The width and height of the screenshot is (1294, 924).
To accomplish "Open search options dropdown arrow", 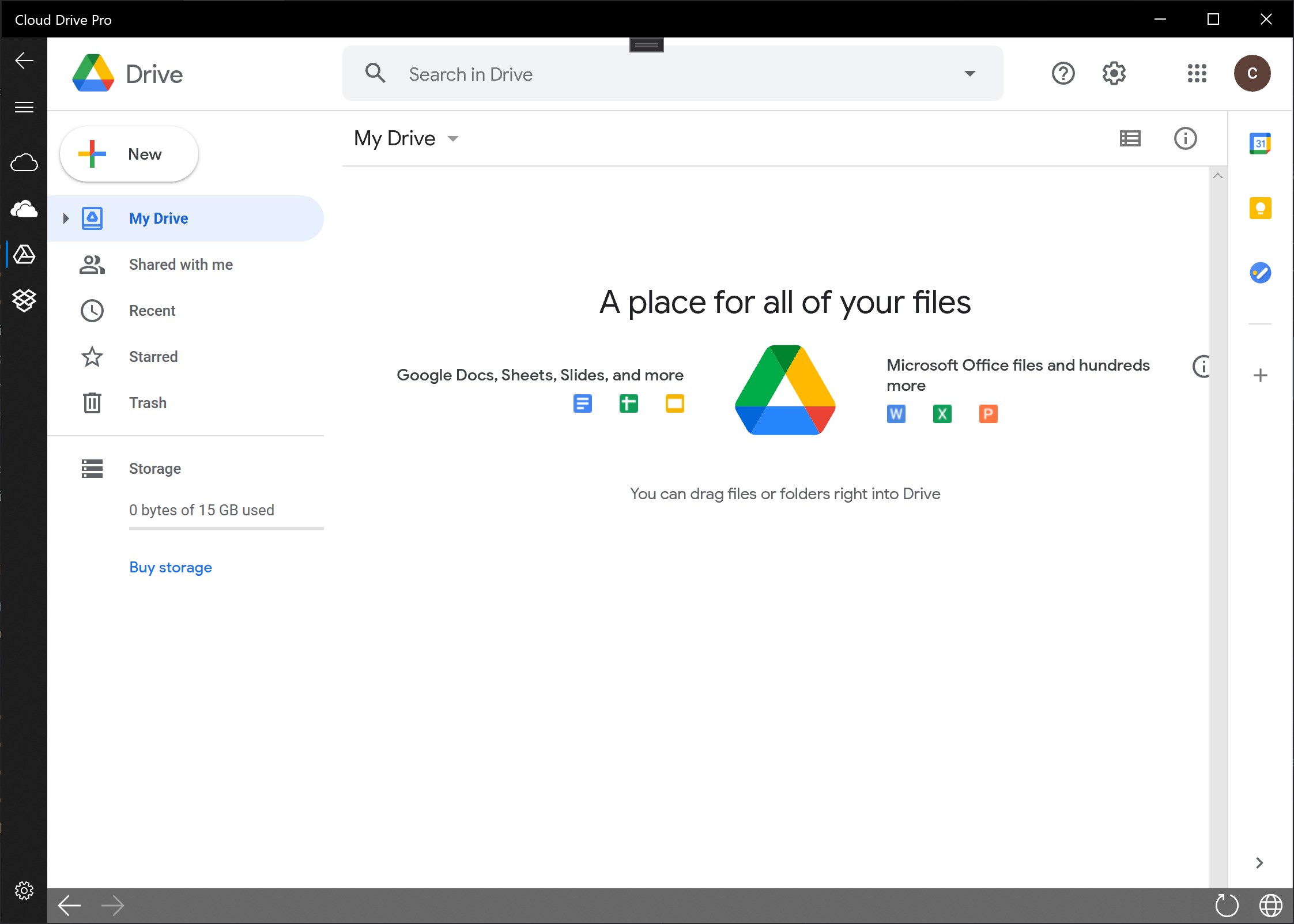I will point(970,74).
